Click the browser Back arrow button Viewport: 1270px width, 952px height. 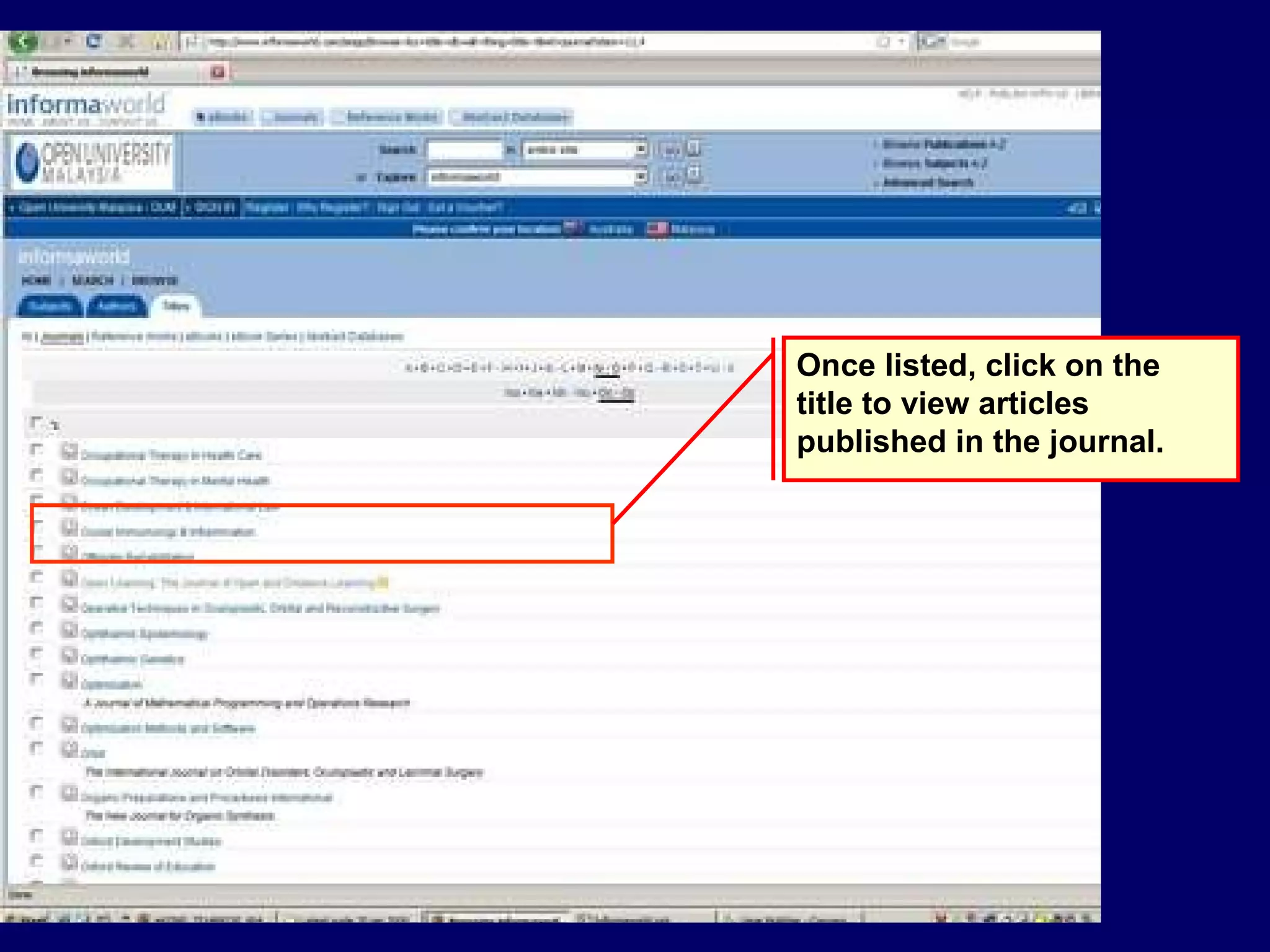point(23,42)
